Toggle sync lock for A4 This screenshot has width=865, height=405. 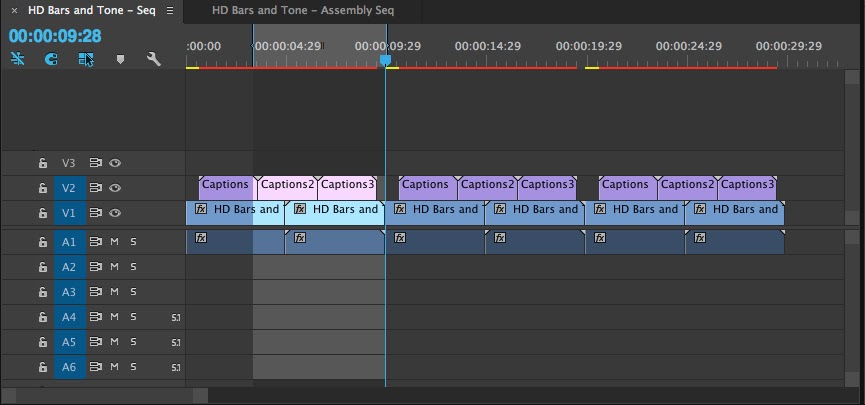pos(96,317)
